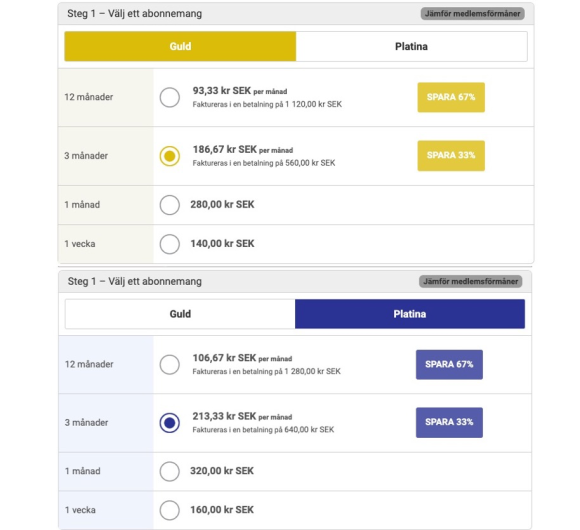Click the yellow SPARA 67% badge
580x530 pixels.
coord(451,97)
